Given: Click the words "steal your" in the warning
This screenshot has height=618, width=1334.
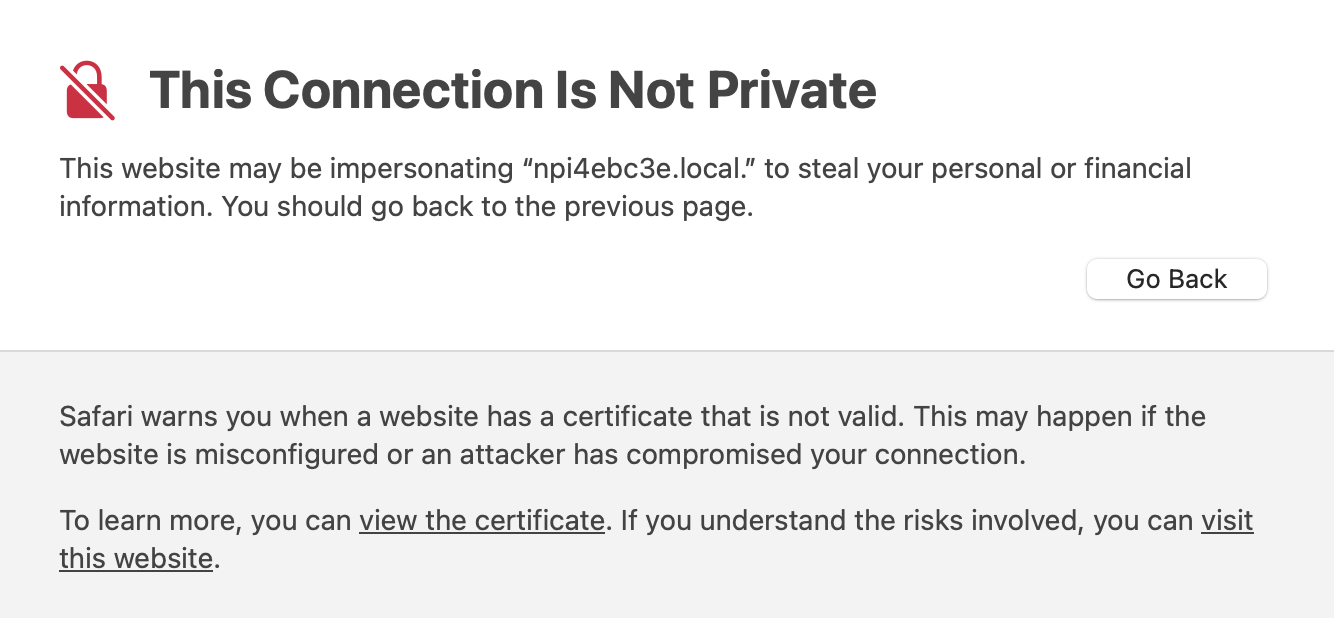Looking at the screenshot, I should [x=863, y=168].
